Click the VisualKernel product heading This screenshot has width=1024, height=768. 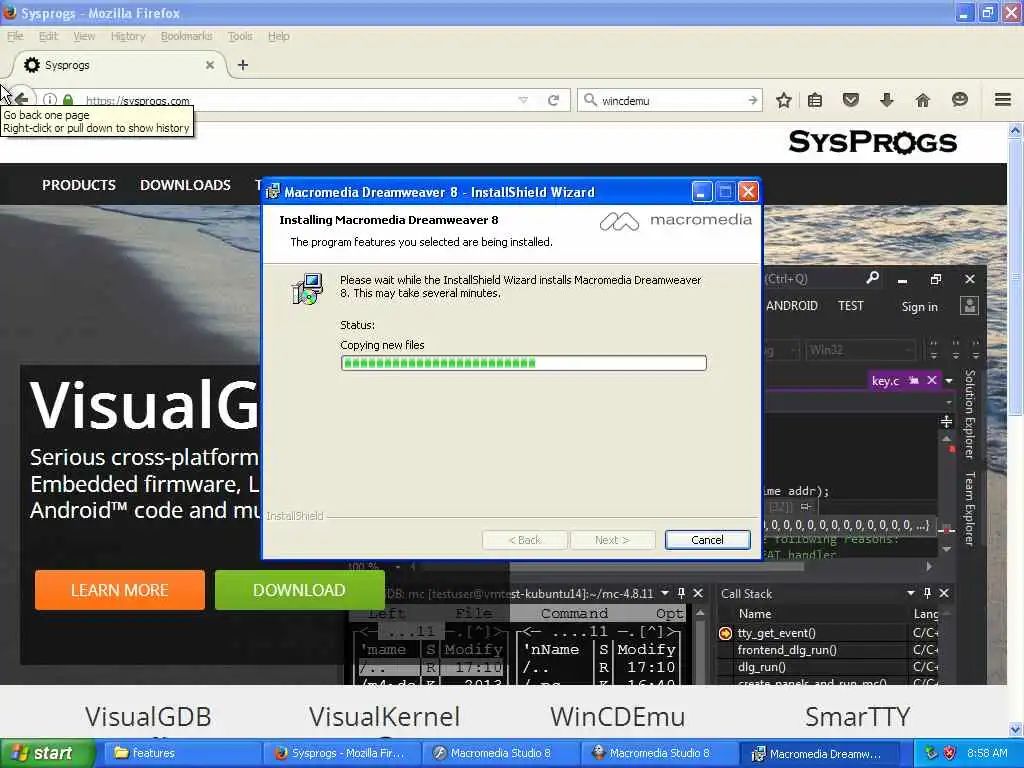(384, 716)
